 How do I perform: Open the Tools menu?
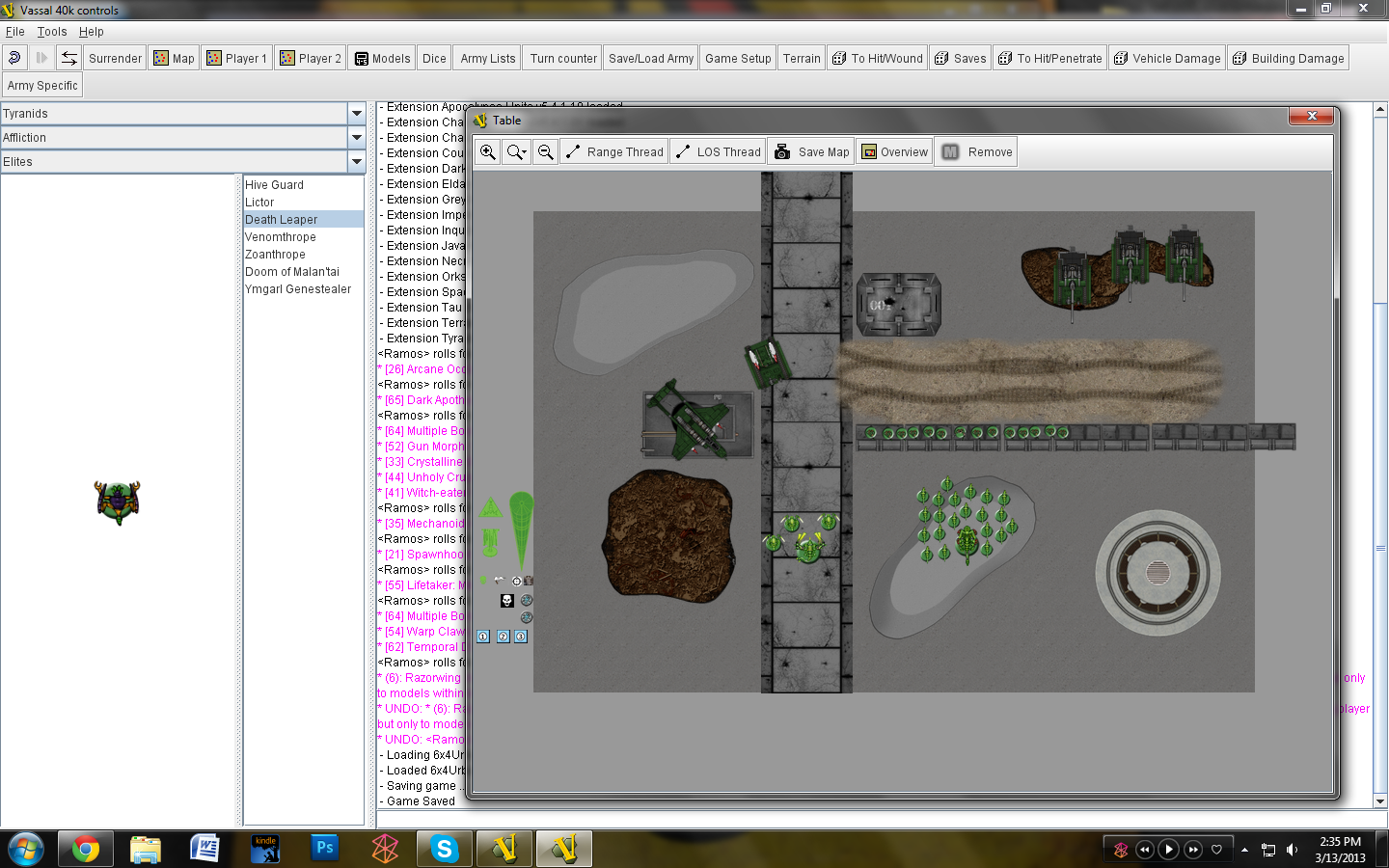pos(52,31)
